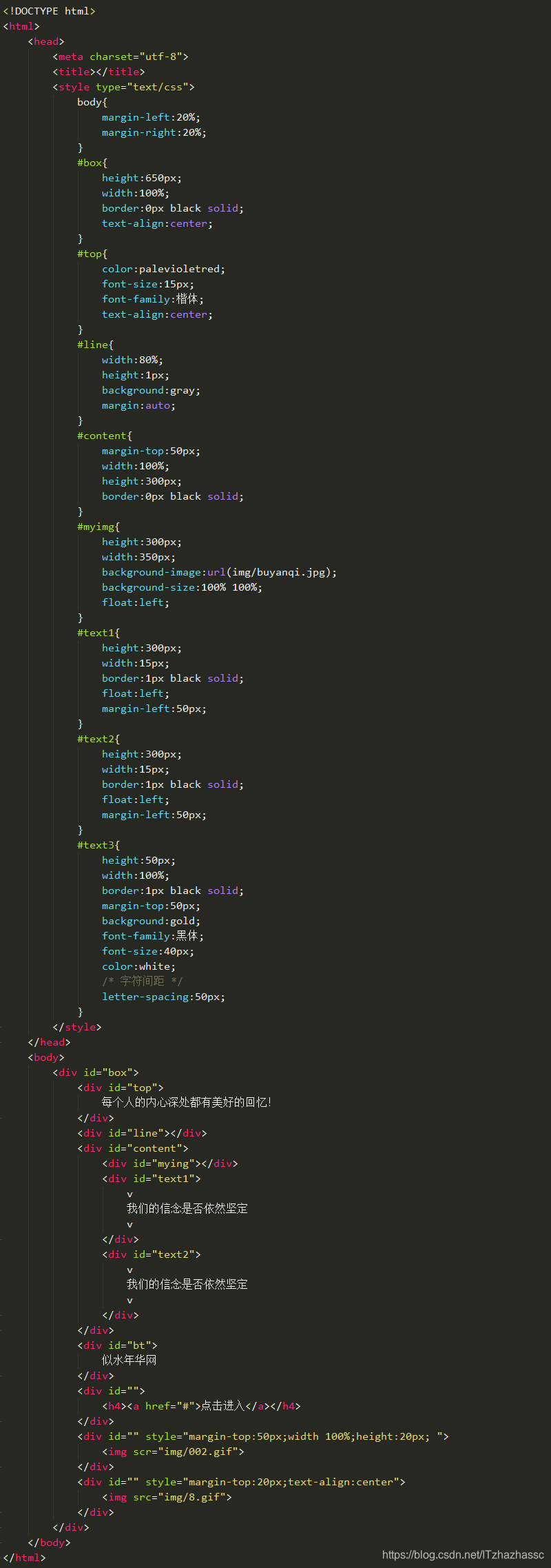Click the div id="text2" opening tag
The image size is (551, 1568).
point(152,1254)
